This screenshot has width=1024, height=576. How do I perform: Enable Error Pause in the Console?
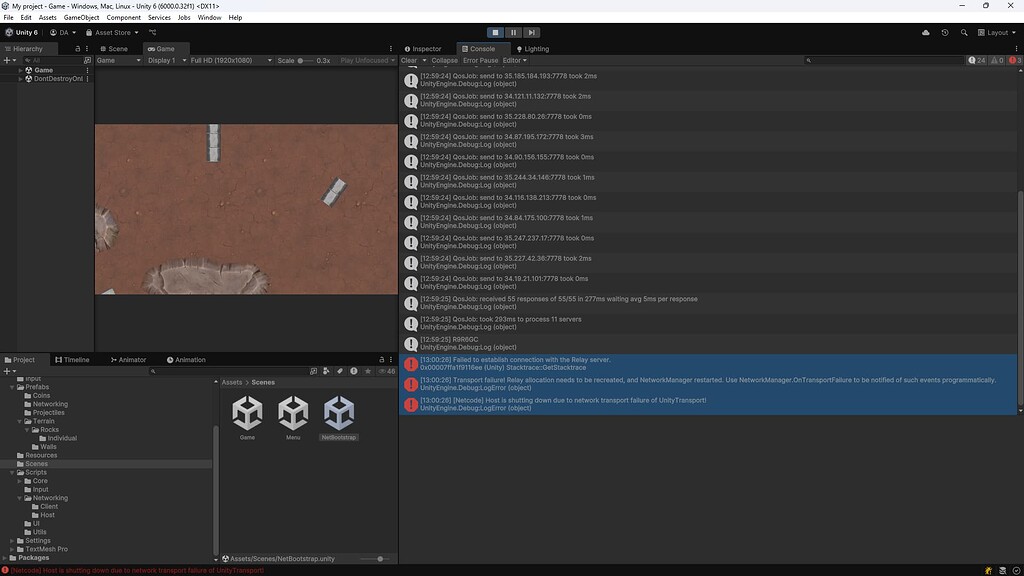click(x=481, y=60)
